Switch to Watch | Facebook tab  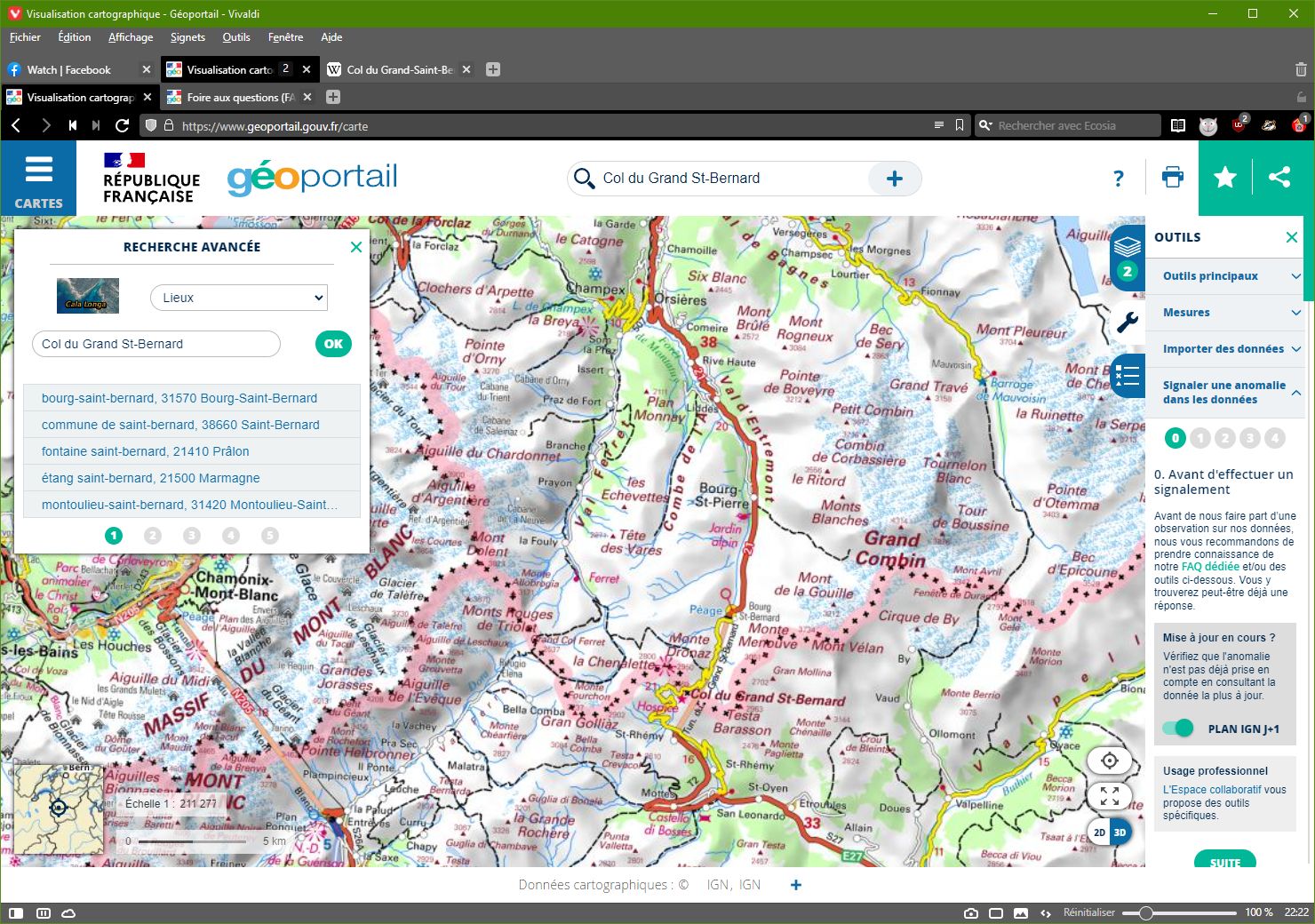[79, 69]
